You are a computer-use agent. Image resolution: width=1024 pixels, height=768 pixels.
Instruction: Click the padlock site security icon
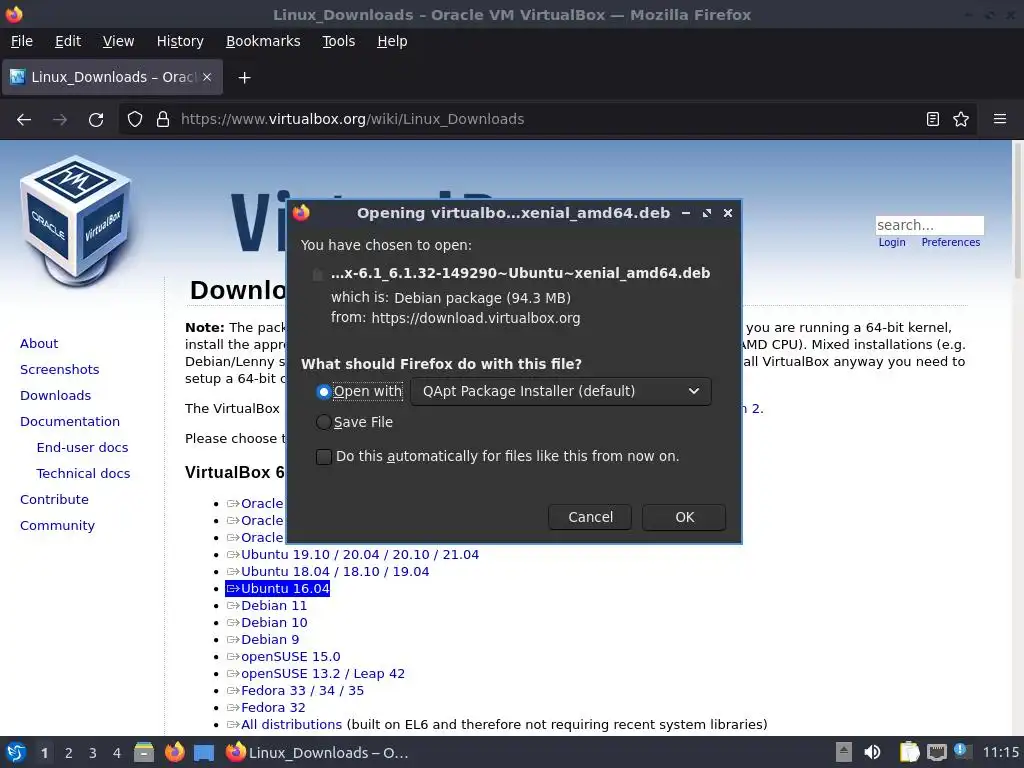click(163, 120)
